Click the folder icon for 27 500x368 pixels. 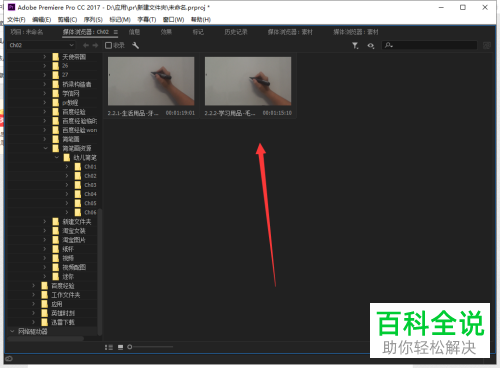pos(56,75)
